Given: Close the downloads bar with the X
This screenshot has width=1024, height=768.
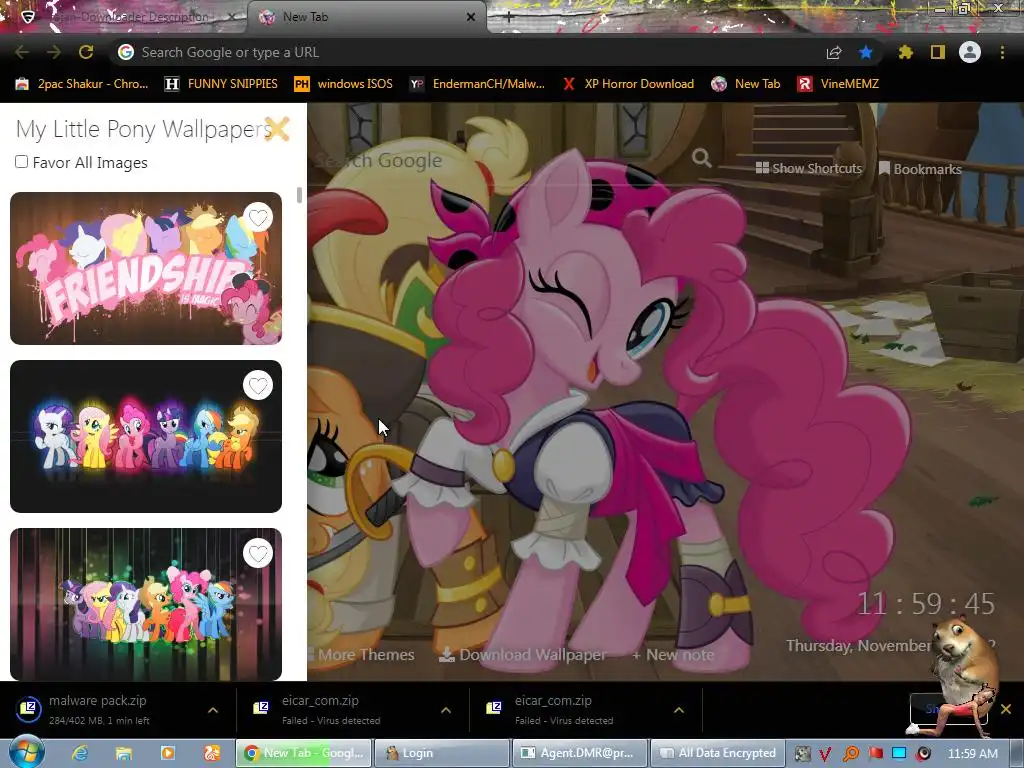Looking at the screenshot, I should 1006,709.
